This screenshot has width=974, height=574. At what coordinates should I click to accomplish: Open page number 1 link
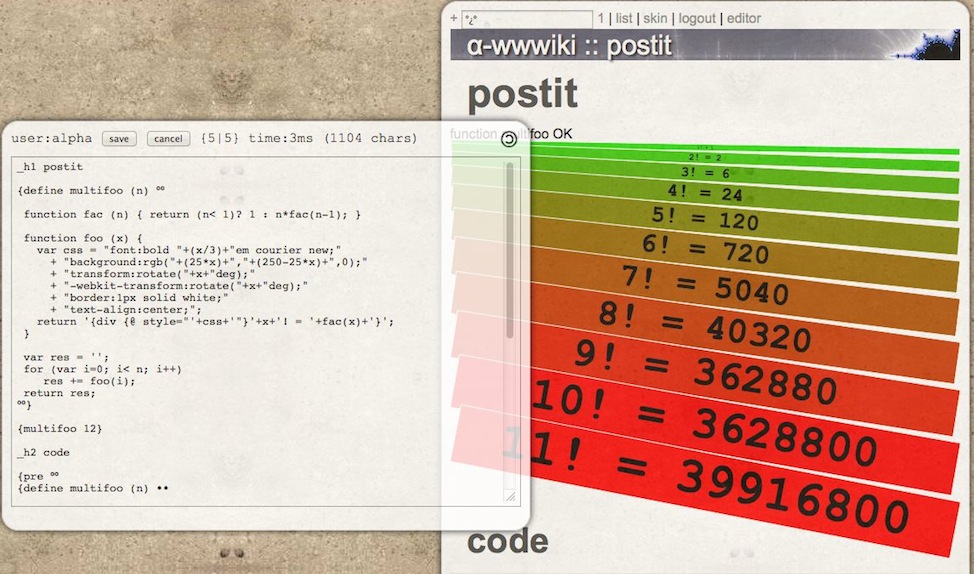click(x=601, y=18)
